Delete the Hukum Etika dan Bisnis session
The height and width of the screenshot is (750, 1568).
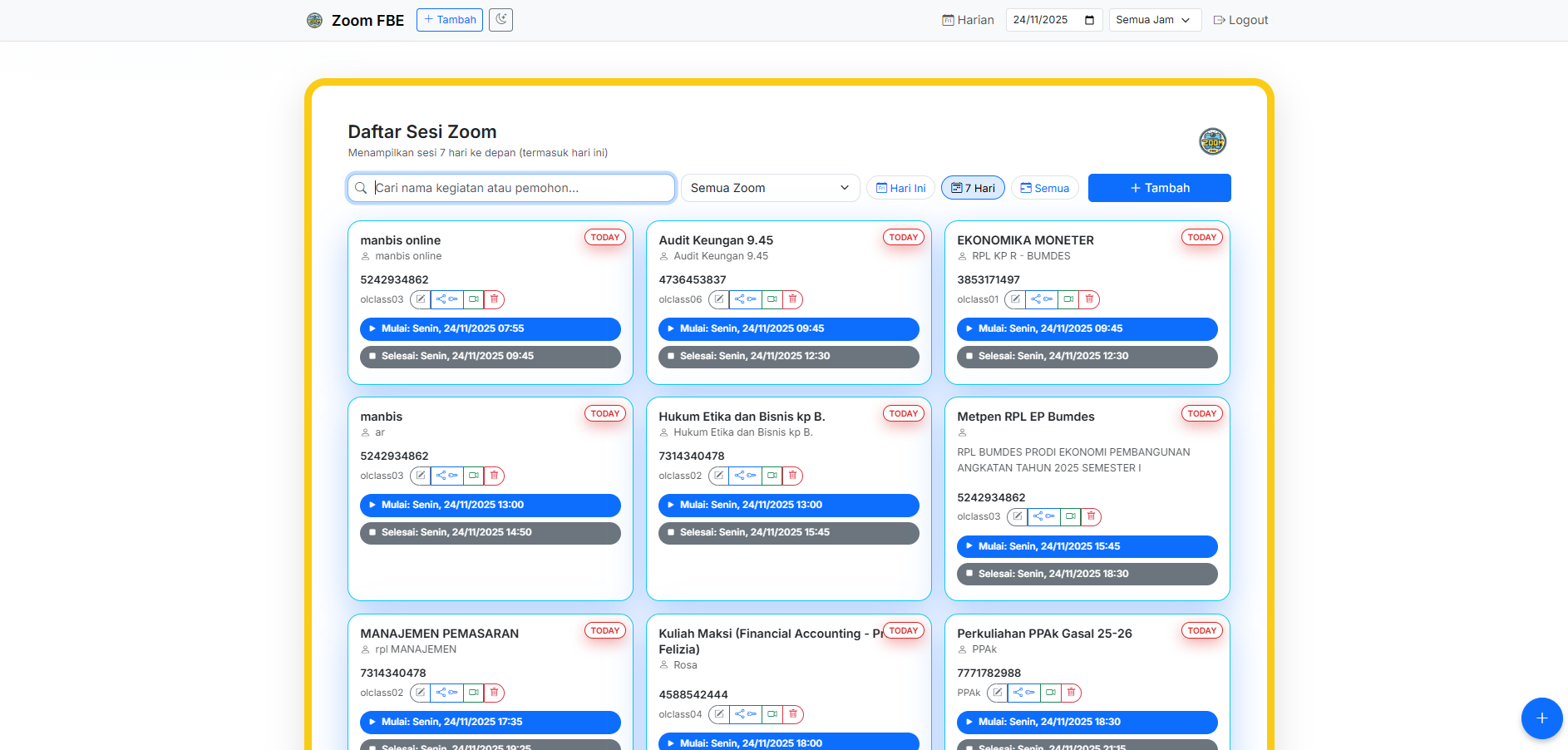pos(792,476)
